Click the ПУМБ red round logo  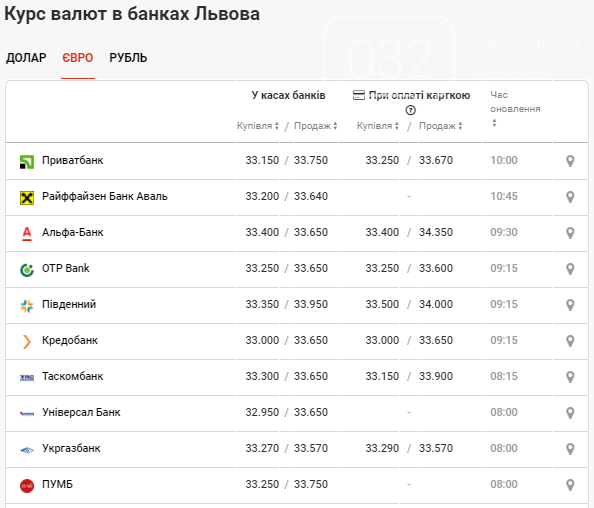[27, 486]
